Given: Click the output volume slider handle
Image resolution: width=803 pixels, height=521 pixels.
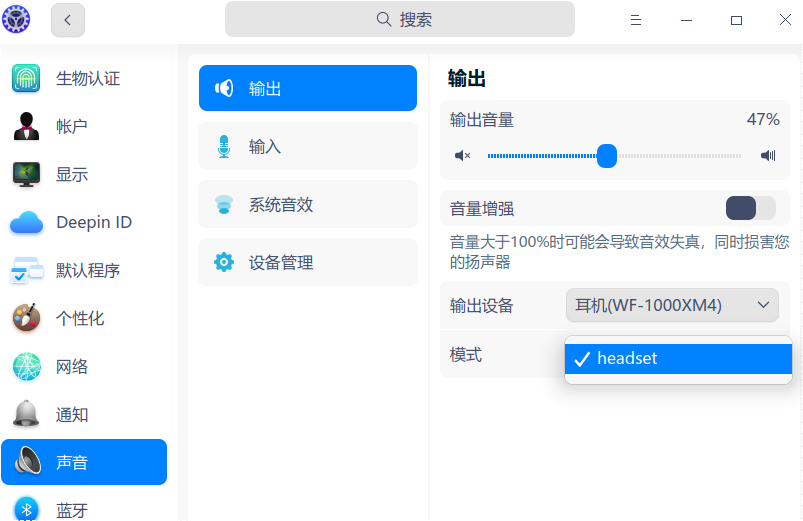Looking at the screenshot, I should click(x=607, y=156).
